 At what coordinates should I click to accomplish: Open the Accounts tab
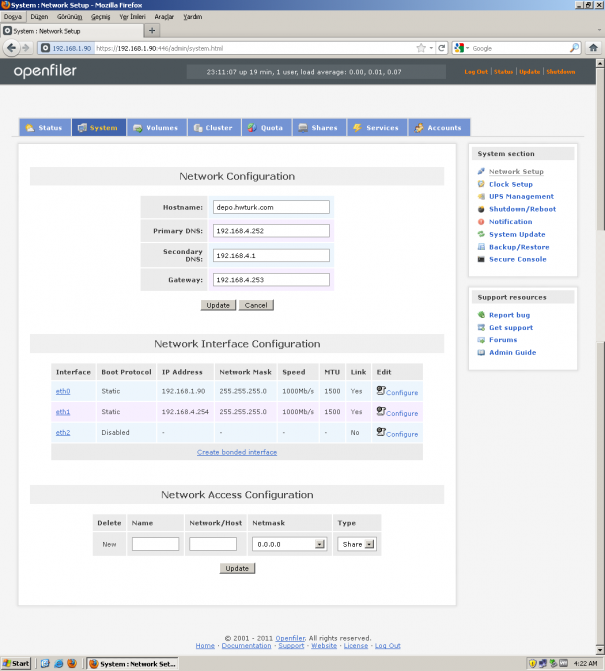(439, 128)
